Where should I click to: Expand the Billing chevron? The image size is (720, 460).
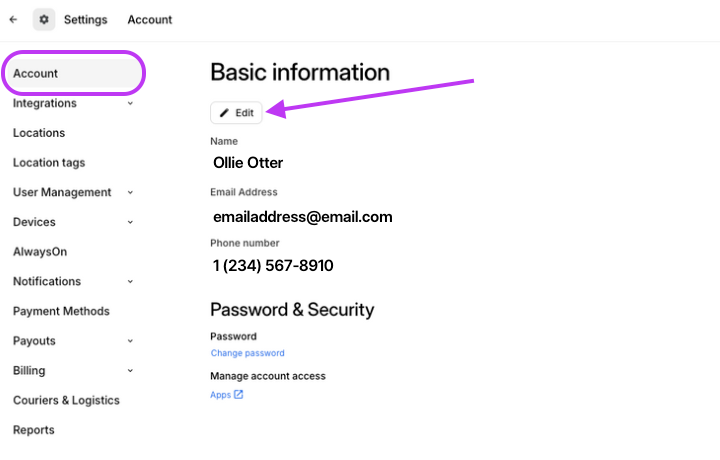(x=131, y=371)
